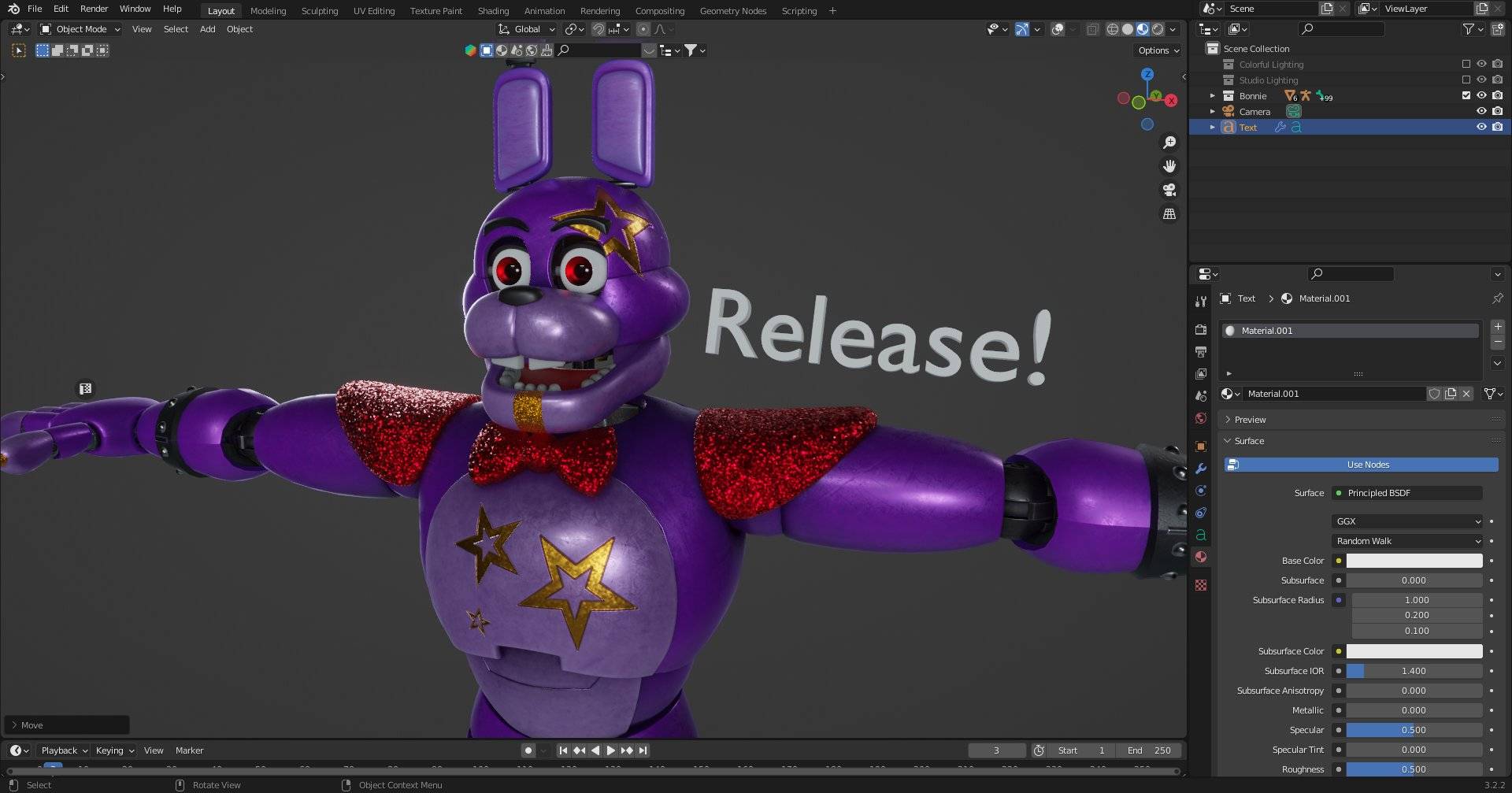
Task: Switch to the Geometry Nodes workspace tab
Action: 732,11
